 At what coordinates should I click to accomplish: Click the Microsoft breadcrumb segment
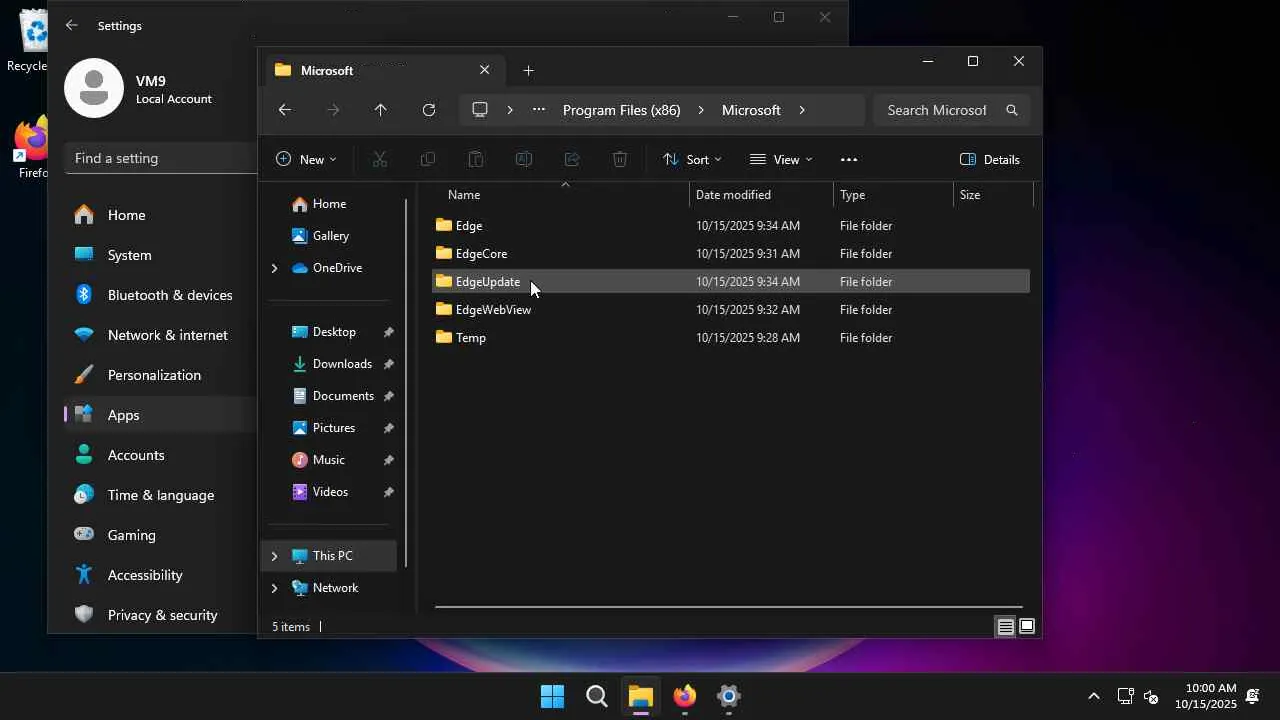click(x=751, y=110)
